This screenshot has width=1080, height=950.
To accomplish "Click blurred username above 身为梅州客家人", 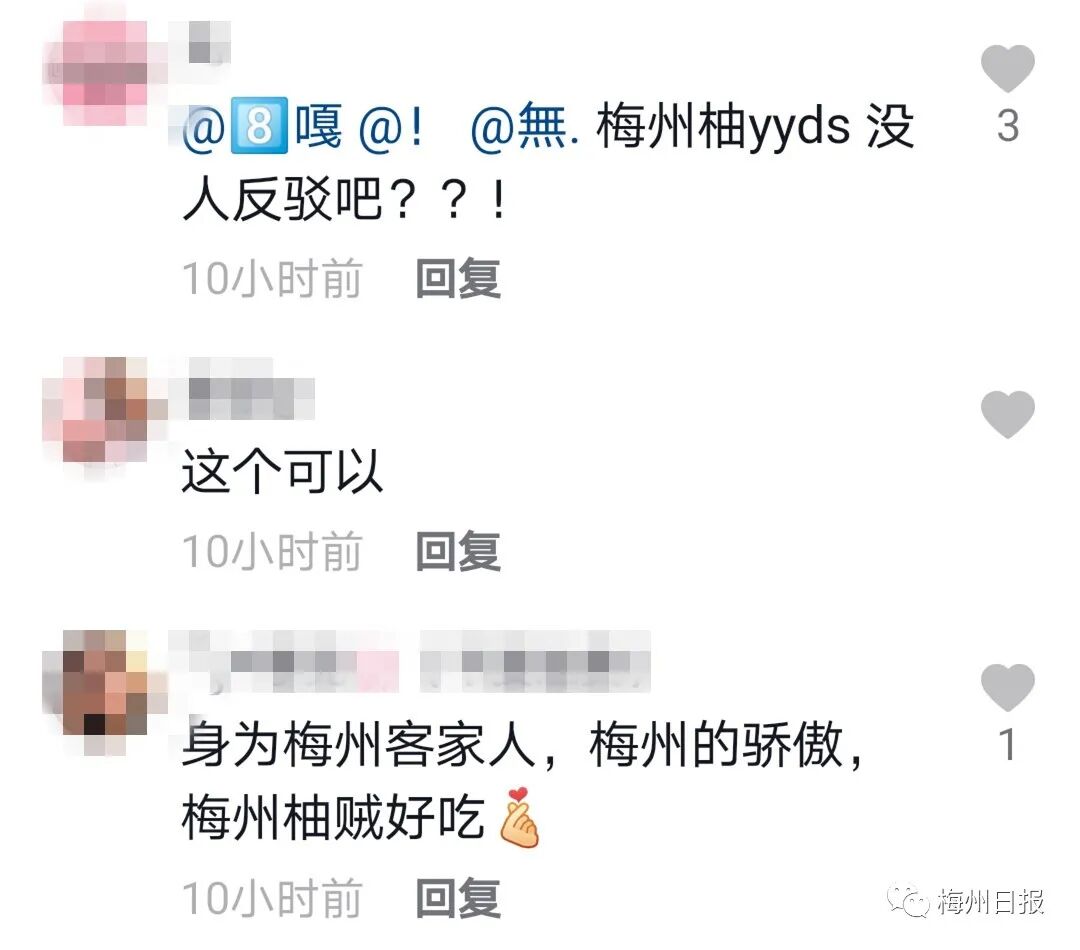I will coord(410,661).
